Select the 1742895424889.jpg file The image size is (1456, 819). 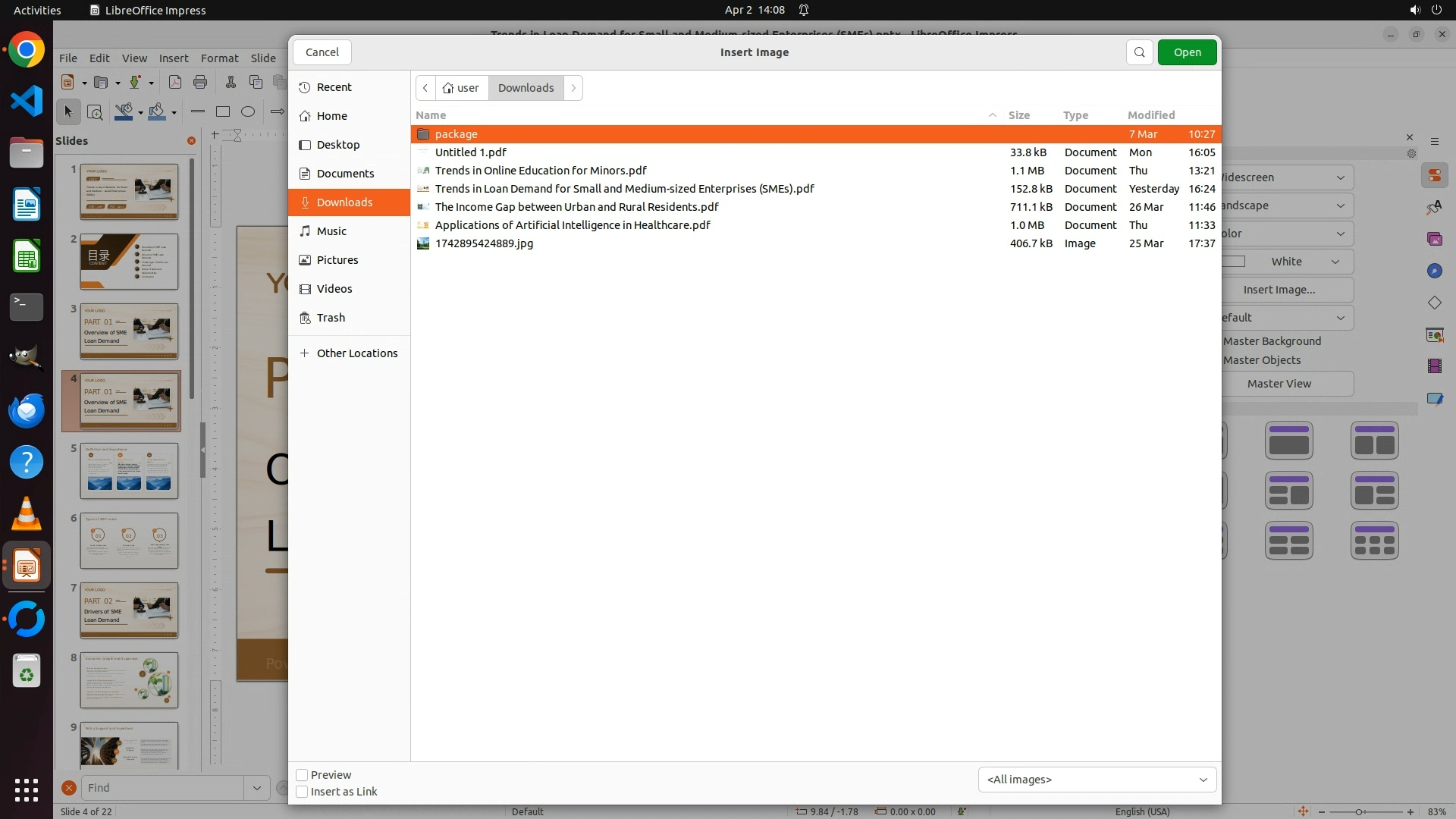(484, 243)
